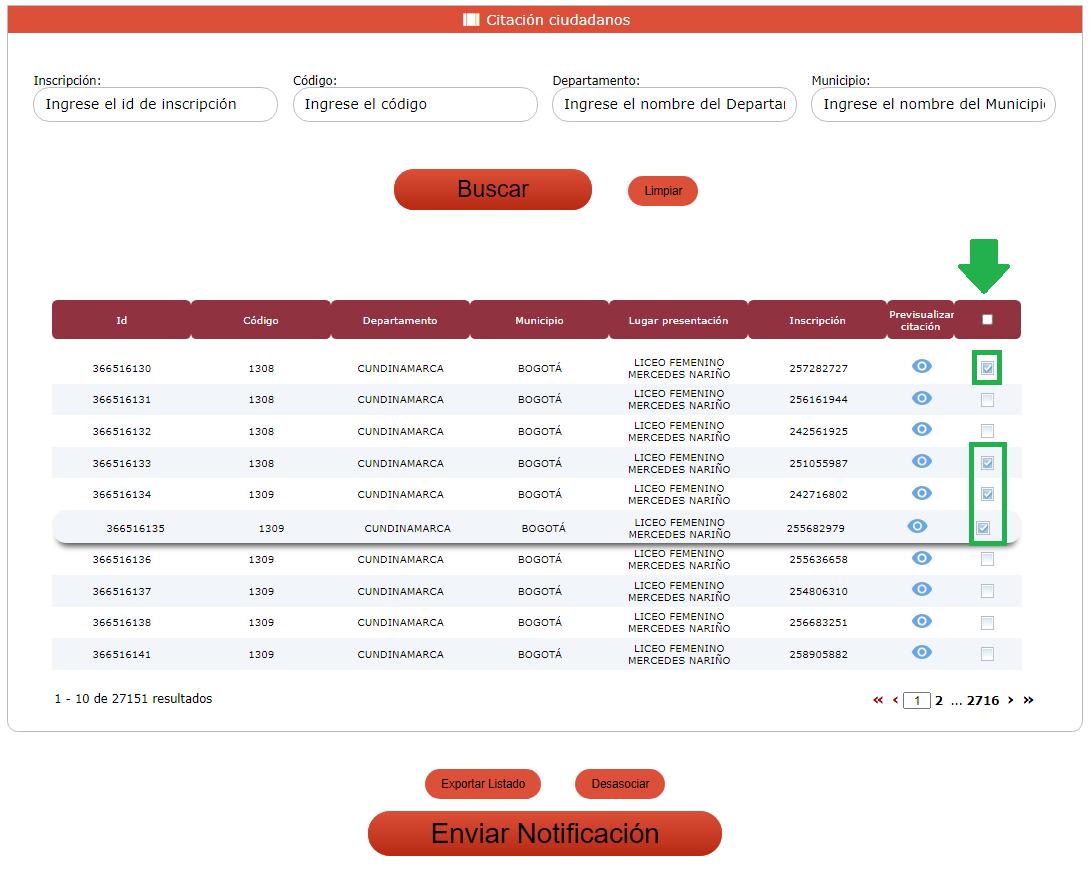Uncheck checkbox for inscription 242716802
Image resolution: width=1090 pixels, height=878 pixels.
point(987,494)
